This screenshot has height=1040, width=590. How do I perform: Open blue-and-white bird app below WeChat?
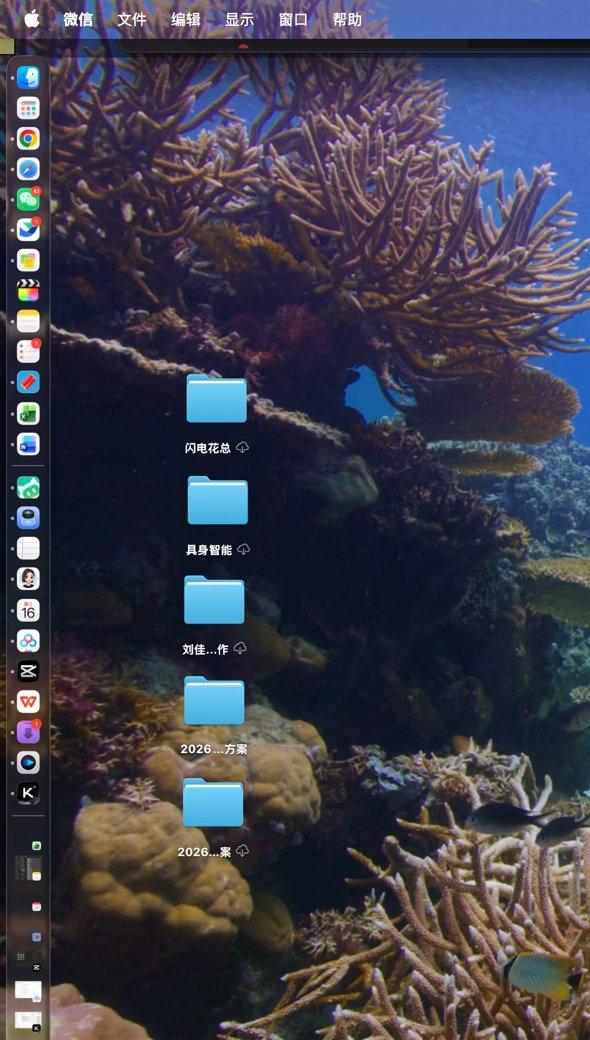pyautogui.click(x=28, y=229)
